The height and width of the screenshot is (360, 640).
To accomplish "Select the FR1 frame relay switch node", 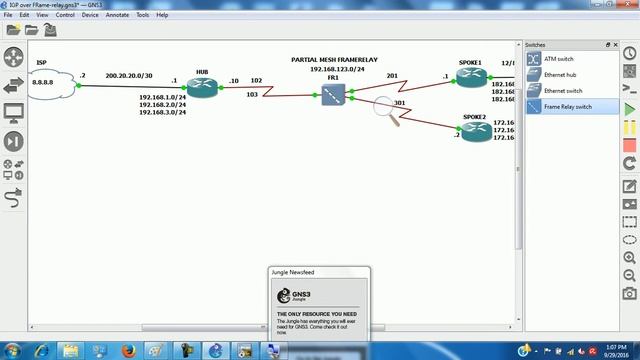I will (x=333, y=95).
